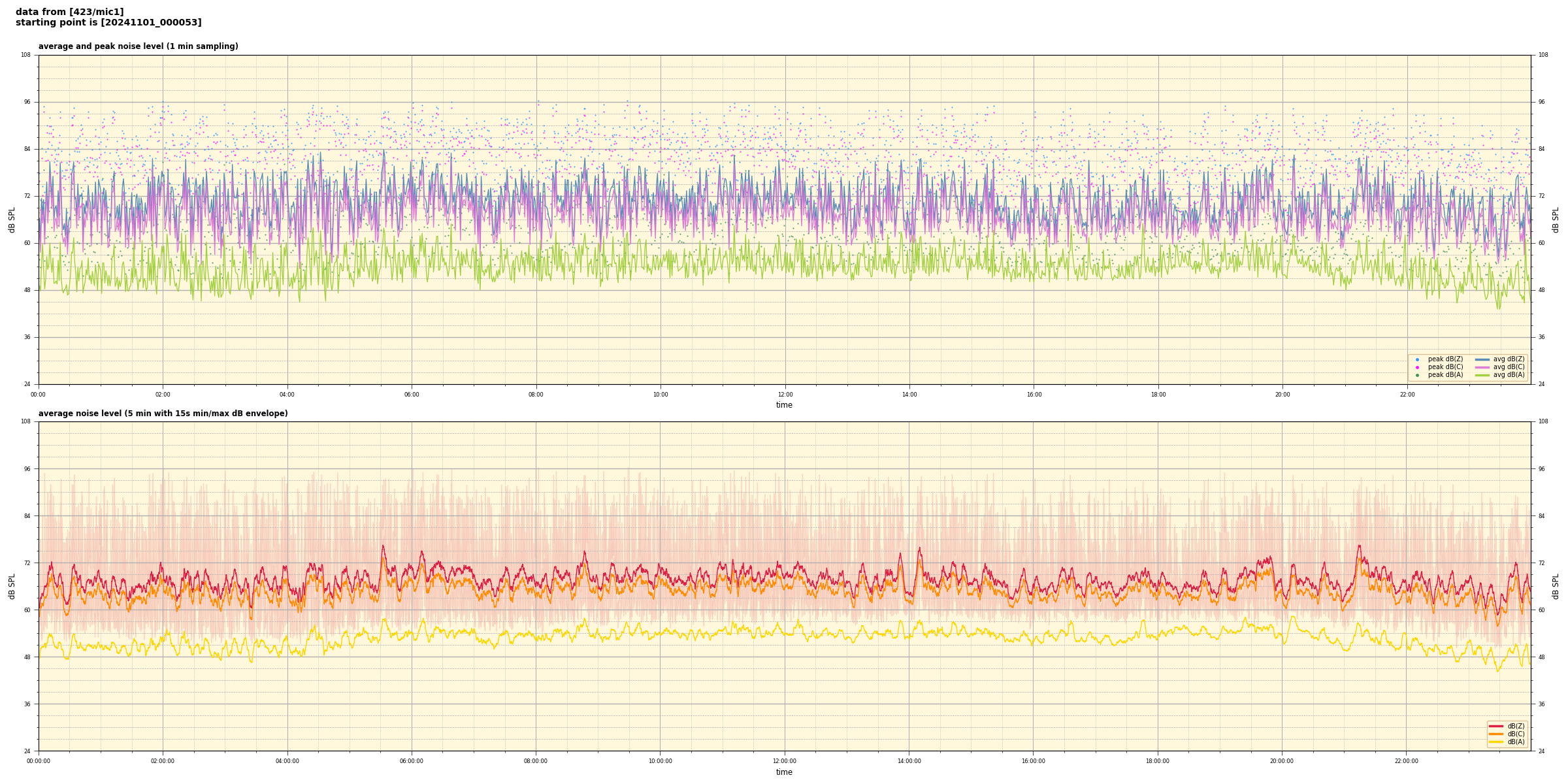Click the 06:00:00 tick on bottom chart axis

(x=412, y=761)
